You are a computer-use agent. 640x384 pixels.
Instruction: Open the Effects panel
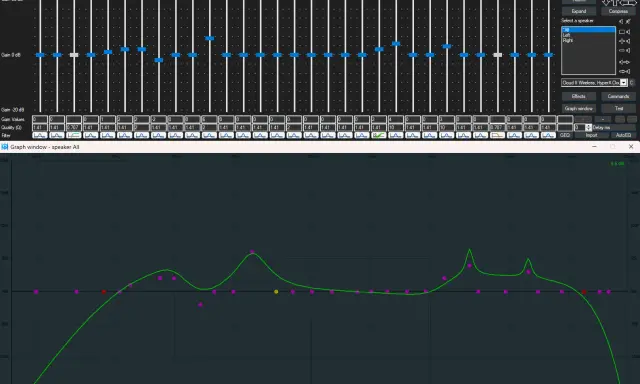(x=578, y=96)
